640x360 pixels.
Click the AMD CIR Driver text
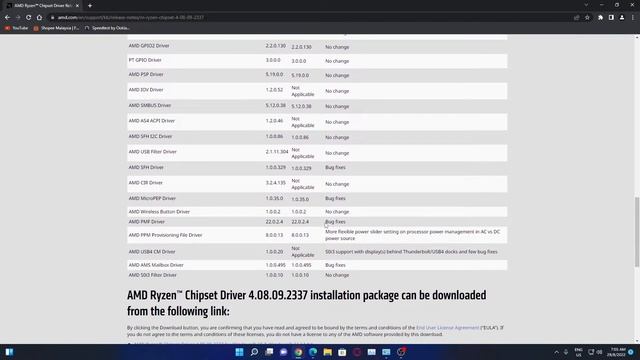point(146,183)
